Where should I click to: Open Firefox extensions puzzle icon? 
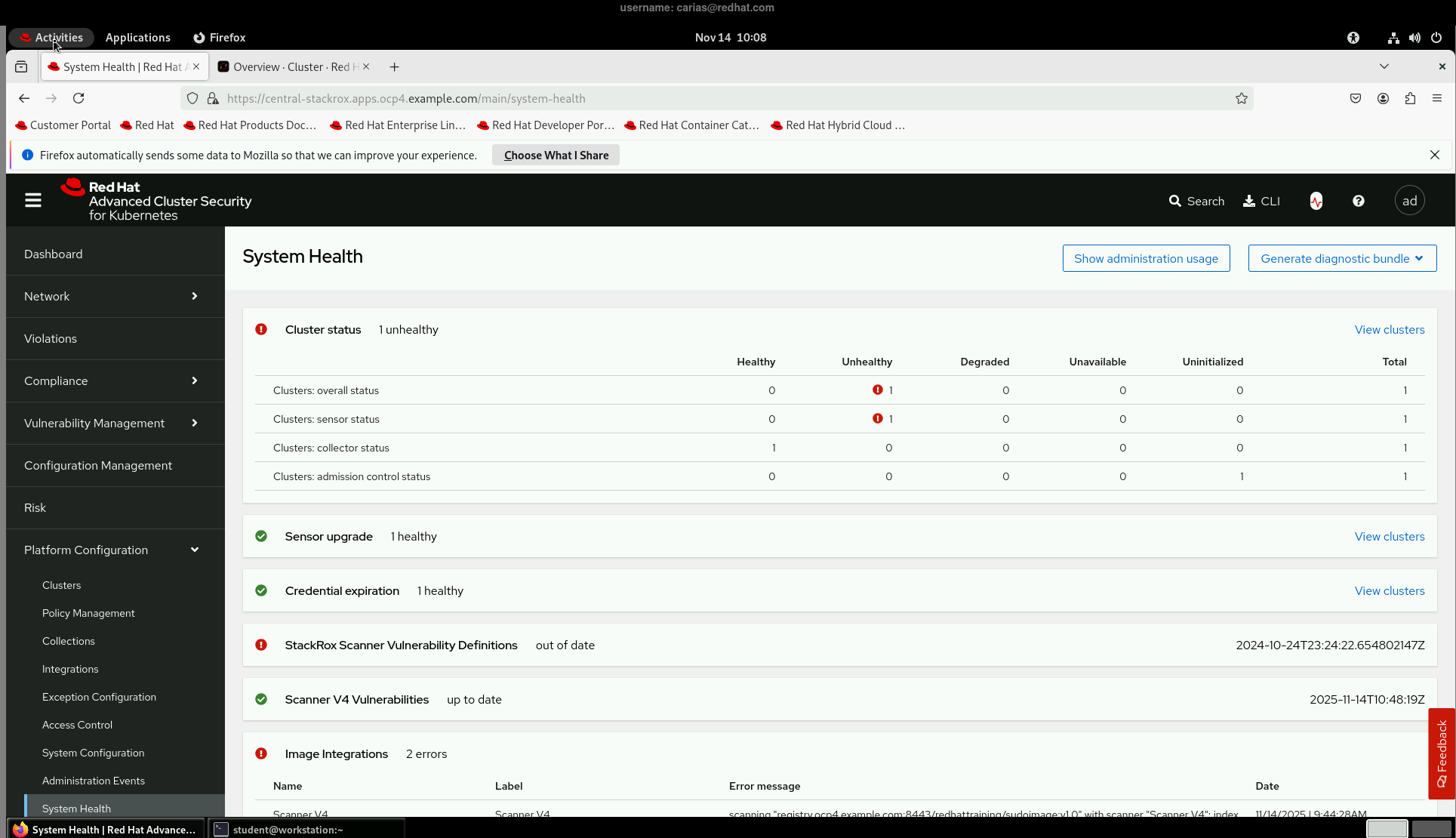click(1410, 99)
